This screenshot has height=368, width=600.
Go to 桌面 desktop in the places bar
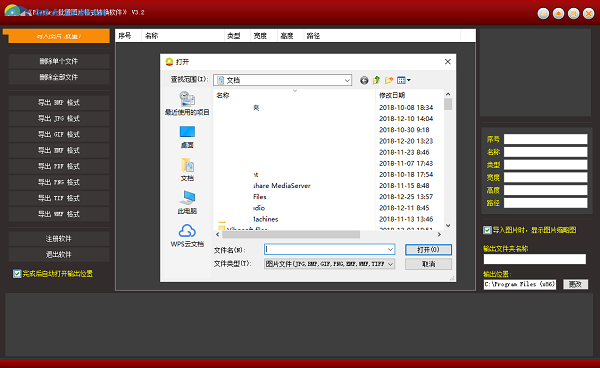click(x=187, y=137)
